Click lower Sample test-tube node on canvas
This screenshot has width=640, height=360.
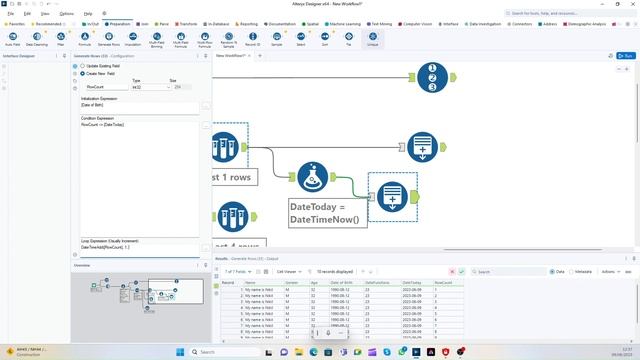233,217
